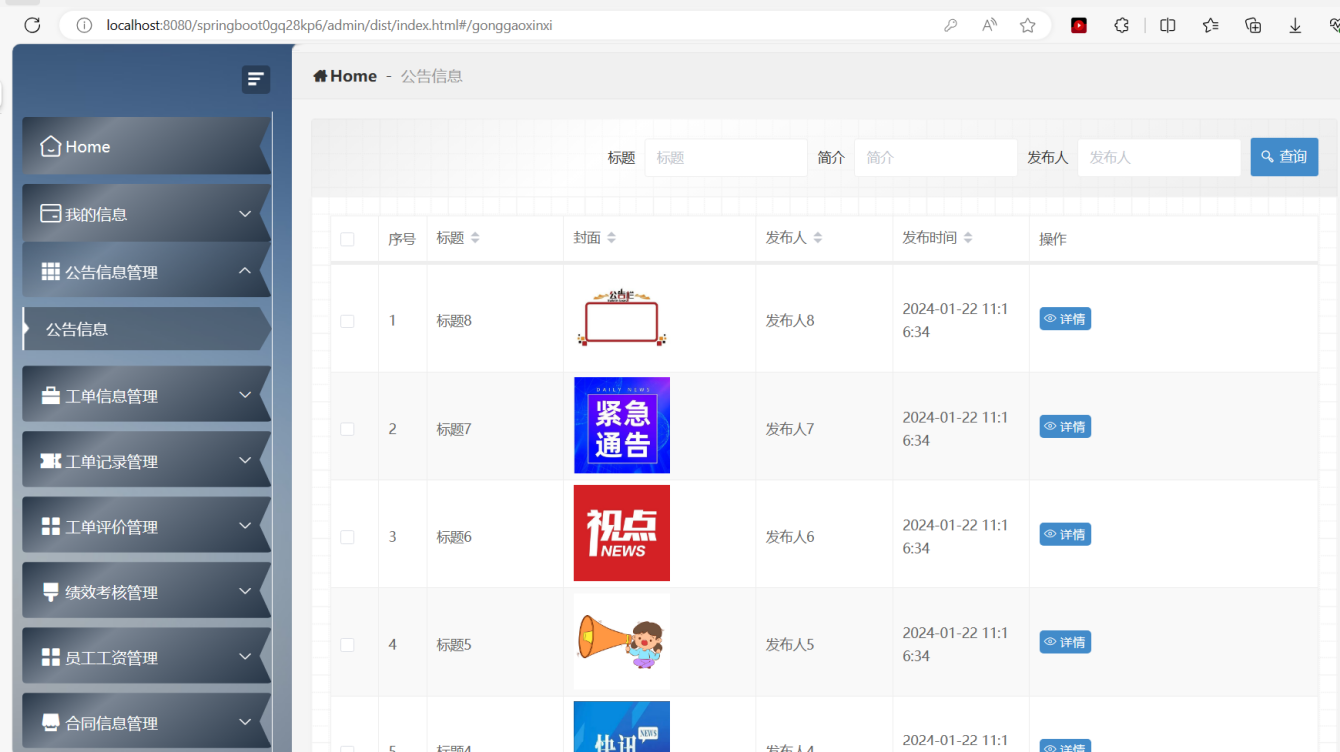This screenshot has height=752, width=1340.
Task: Focus the 标题 search input field
Action: (726, 157)
